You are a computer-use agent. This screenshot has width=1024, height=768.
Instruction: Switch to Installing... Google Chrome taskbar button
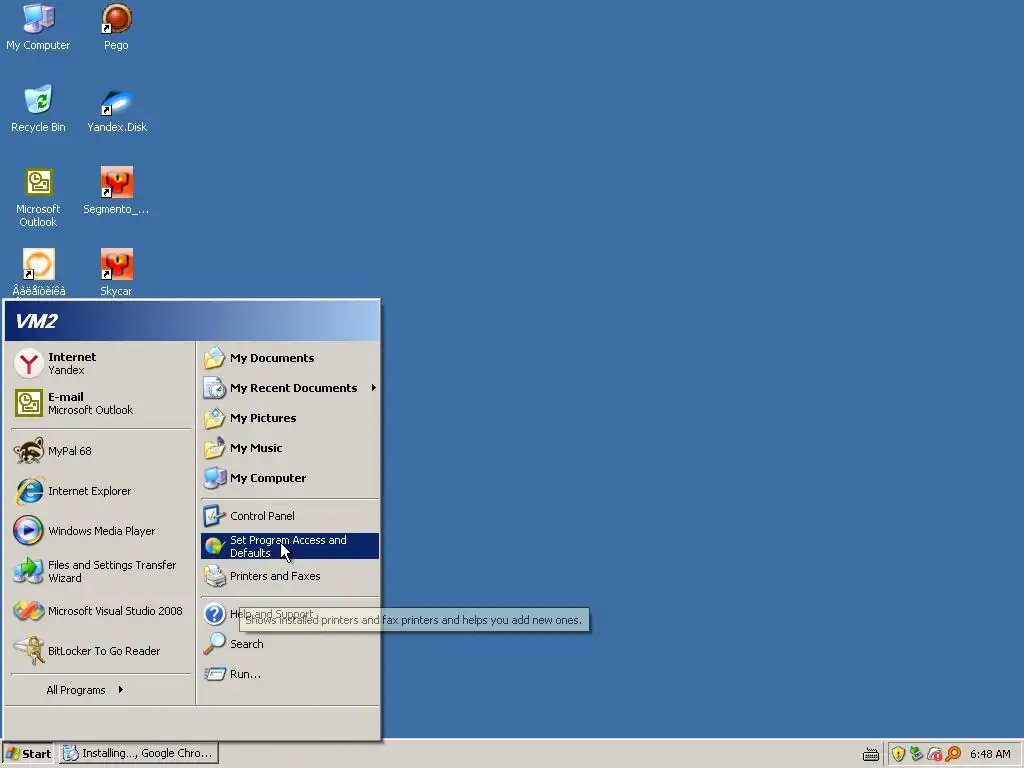(x=139, y=753)
